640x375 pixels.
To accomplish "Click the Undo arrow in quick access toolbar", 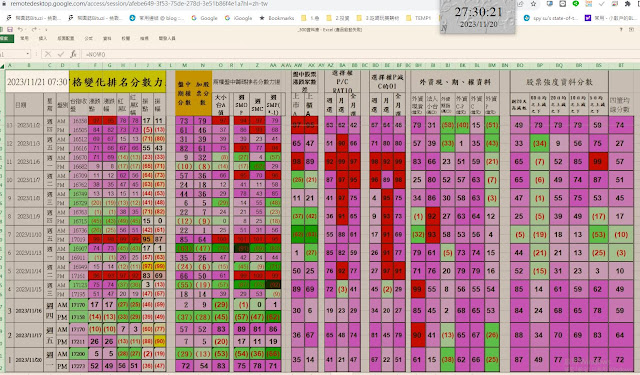I will click(x=20, y=29).
